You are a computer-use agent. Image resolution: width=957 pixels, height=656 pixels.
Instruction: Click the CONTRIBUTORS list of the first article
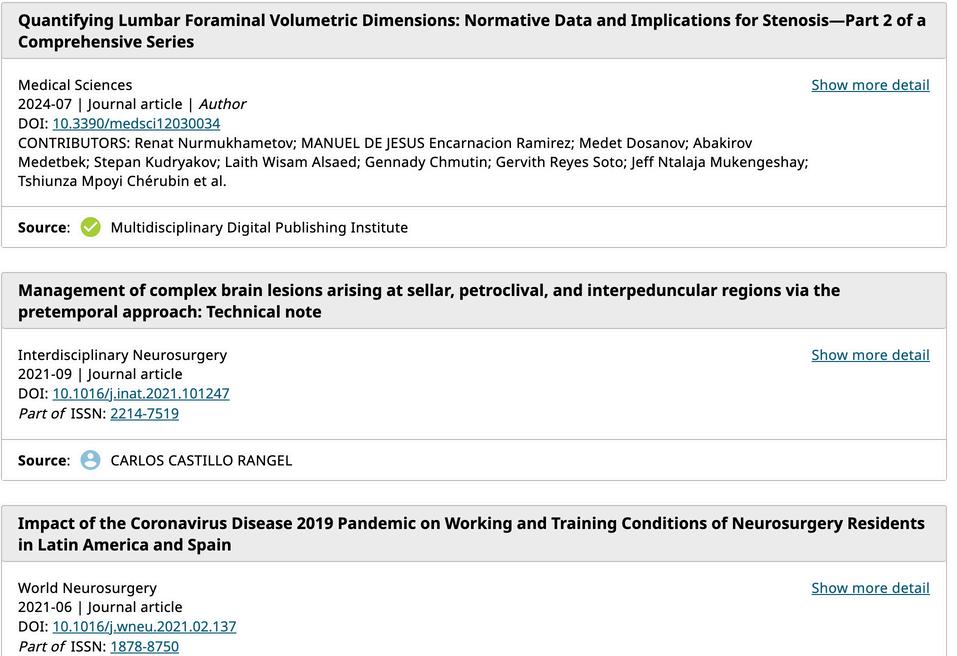point(412,162)
